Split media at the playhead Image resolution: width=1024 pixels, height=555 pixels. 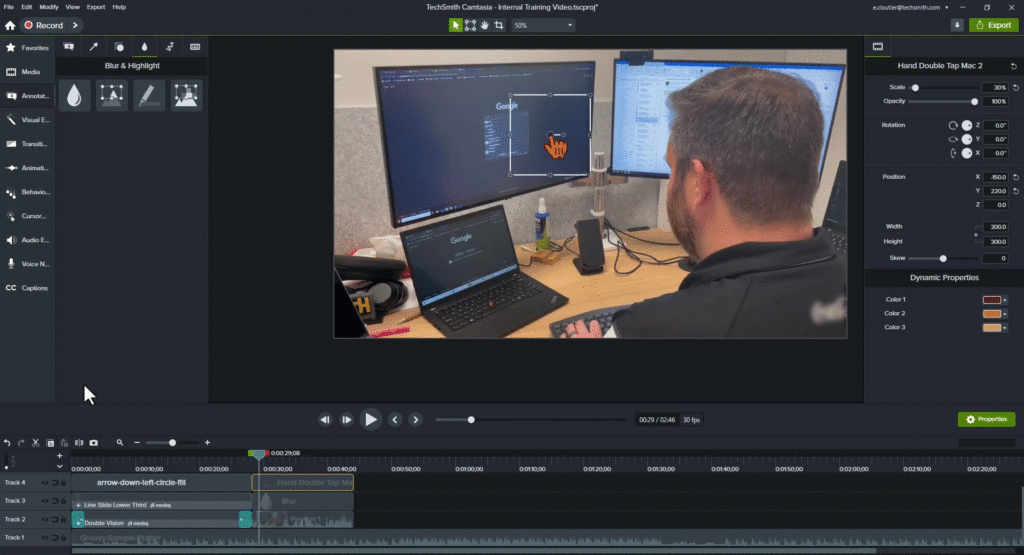79,443
